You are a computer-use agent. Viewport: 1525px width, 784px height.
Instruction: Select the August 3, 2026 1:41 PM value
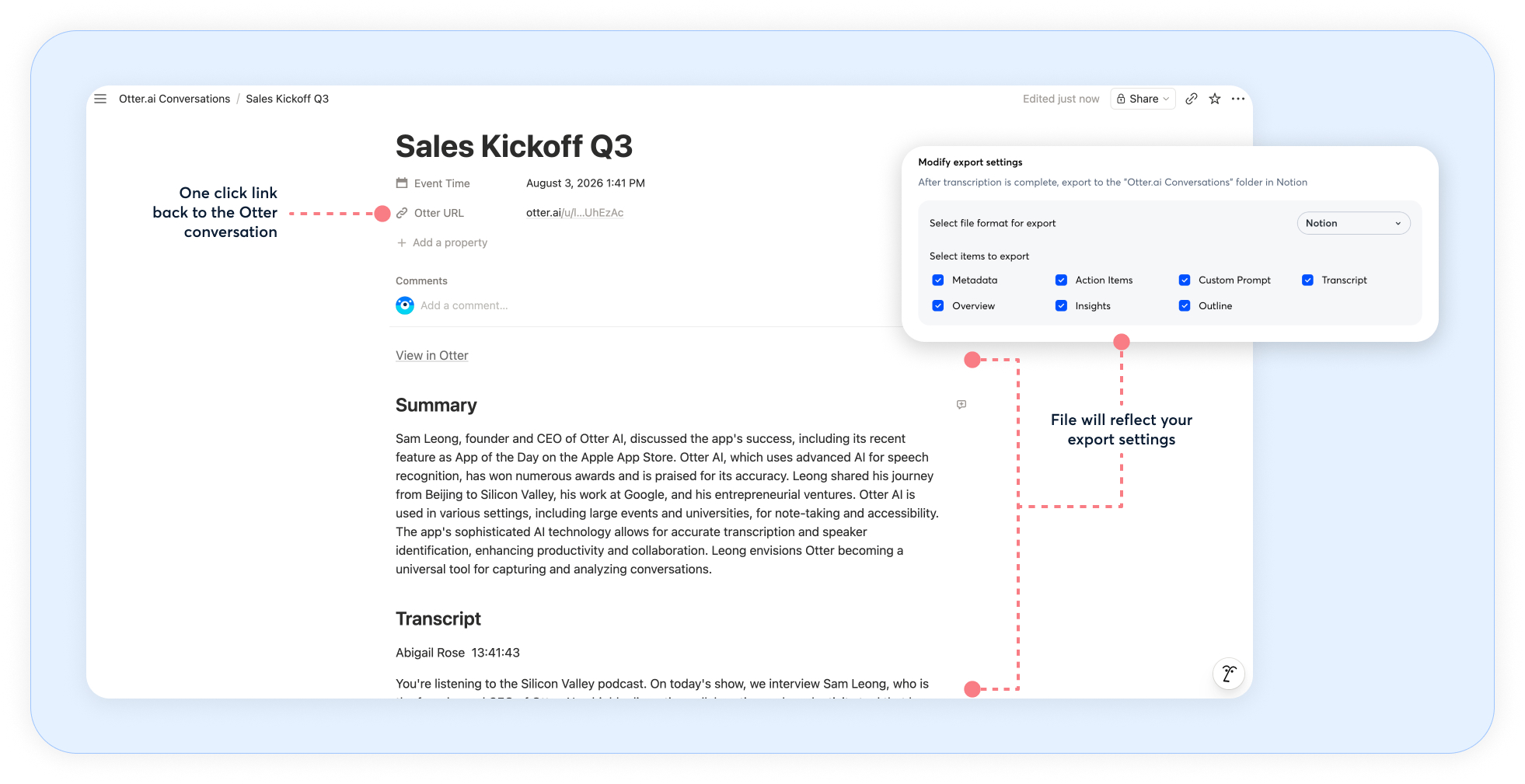click(585, 183)
